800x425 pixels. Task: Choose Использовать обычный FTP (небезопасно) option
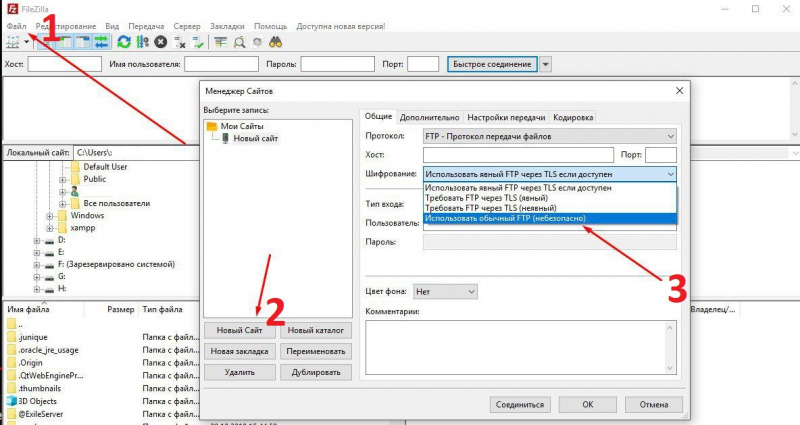point(549,218)
